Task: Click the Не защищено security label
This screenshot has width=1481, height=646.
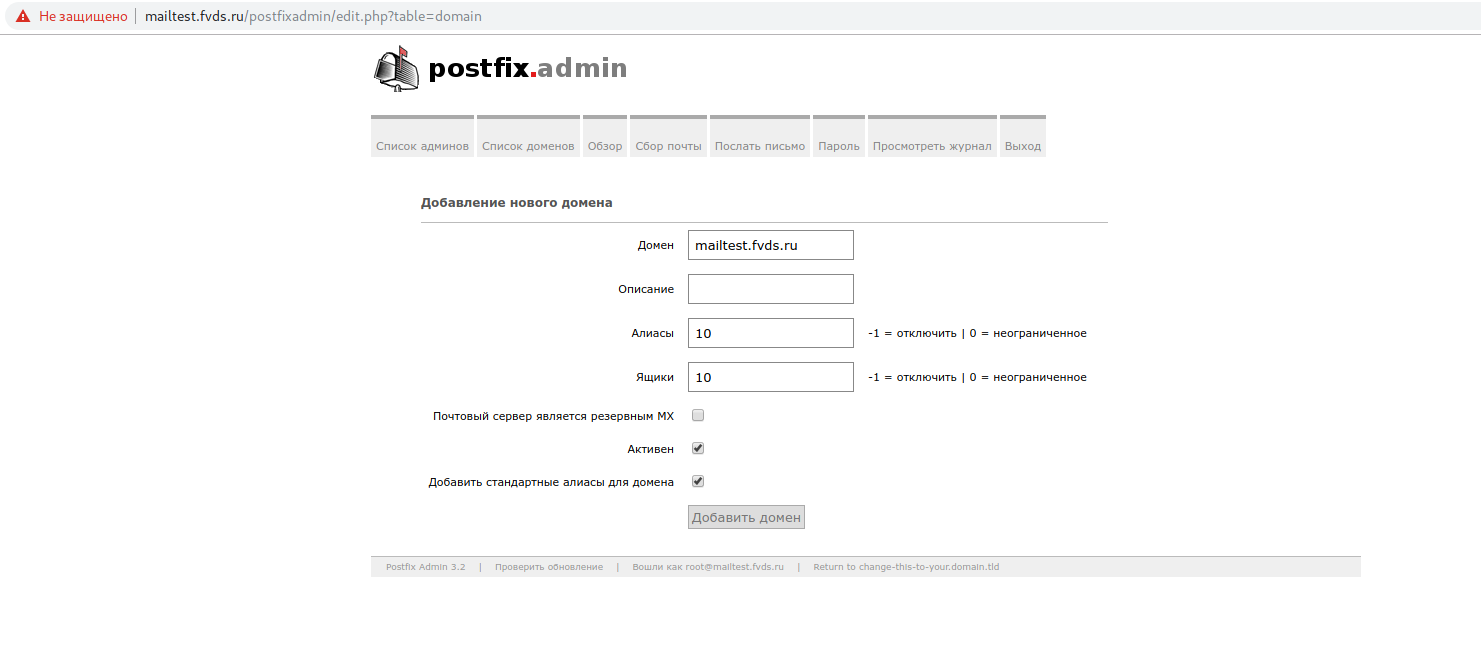Action: pyautogui.click(x=83, y=17)
